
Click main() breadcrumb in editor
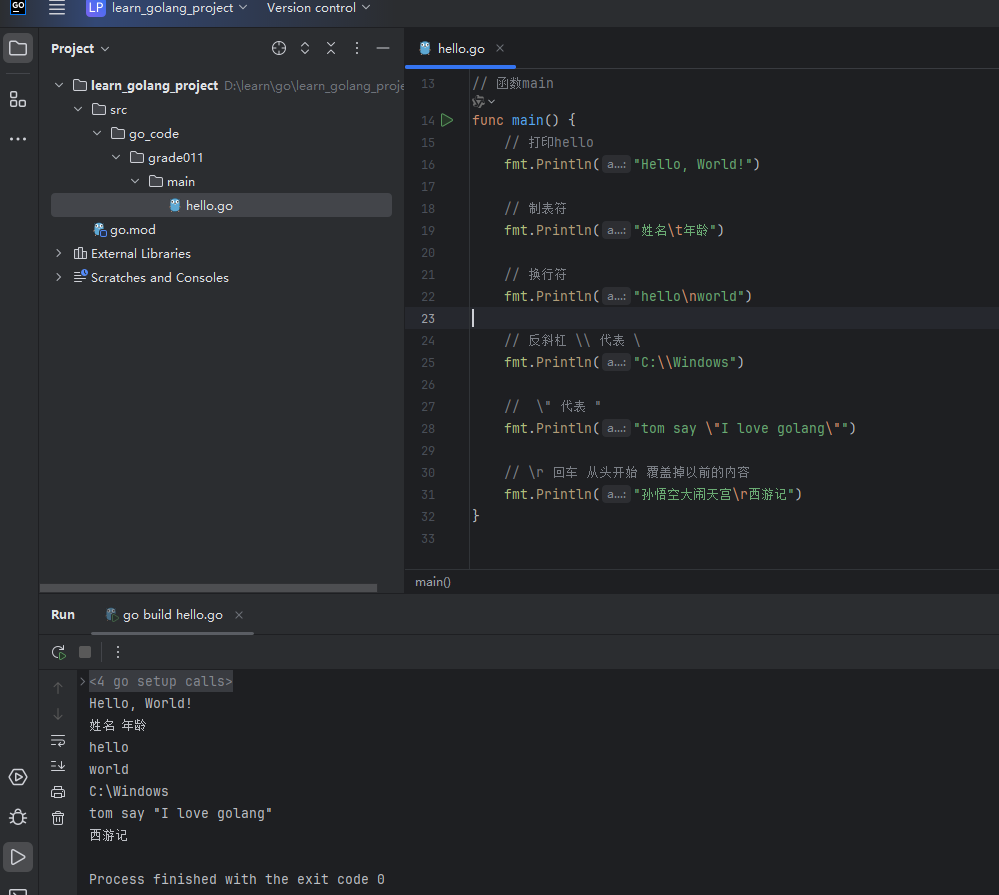[433, 582]
